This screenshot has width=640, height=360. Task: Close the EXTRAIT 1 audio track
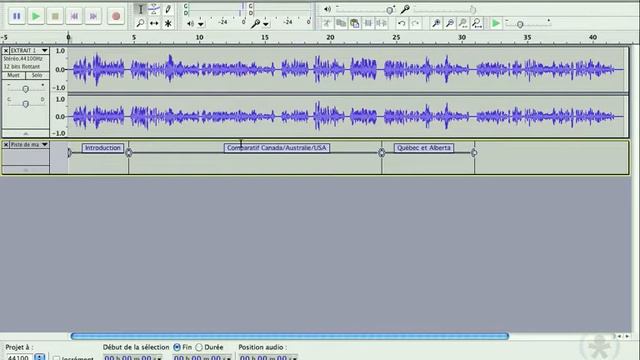click(x=6, y=51)
